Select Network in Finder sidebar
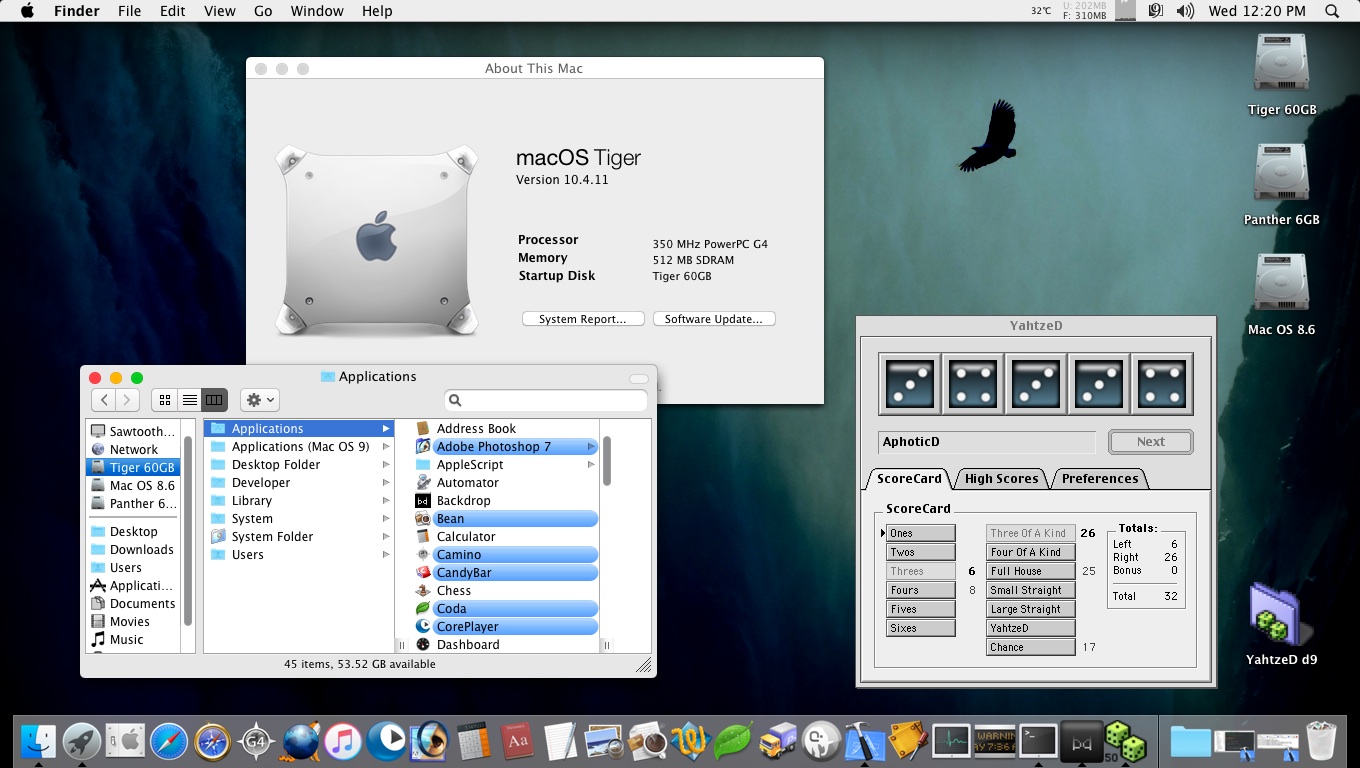Viewport: 1360px width, 768px height. point(134,450)
